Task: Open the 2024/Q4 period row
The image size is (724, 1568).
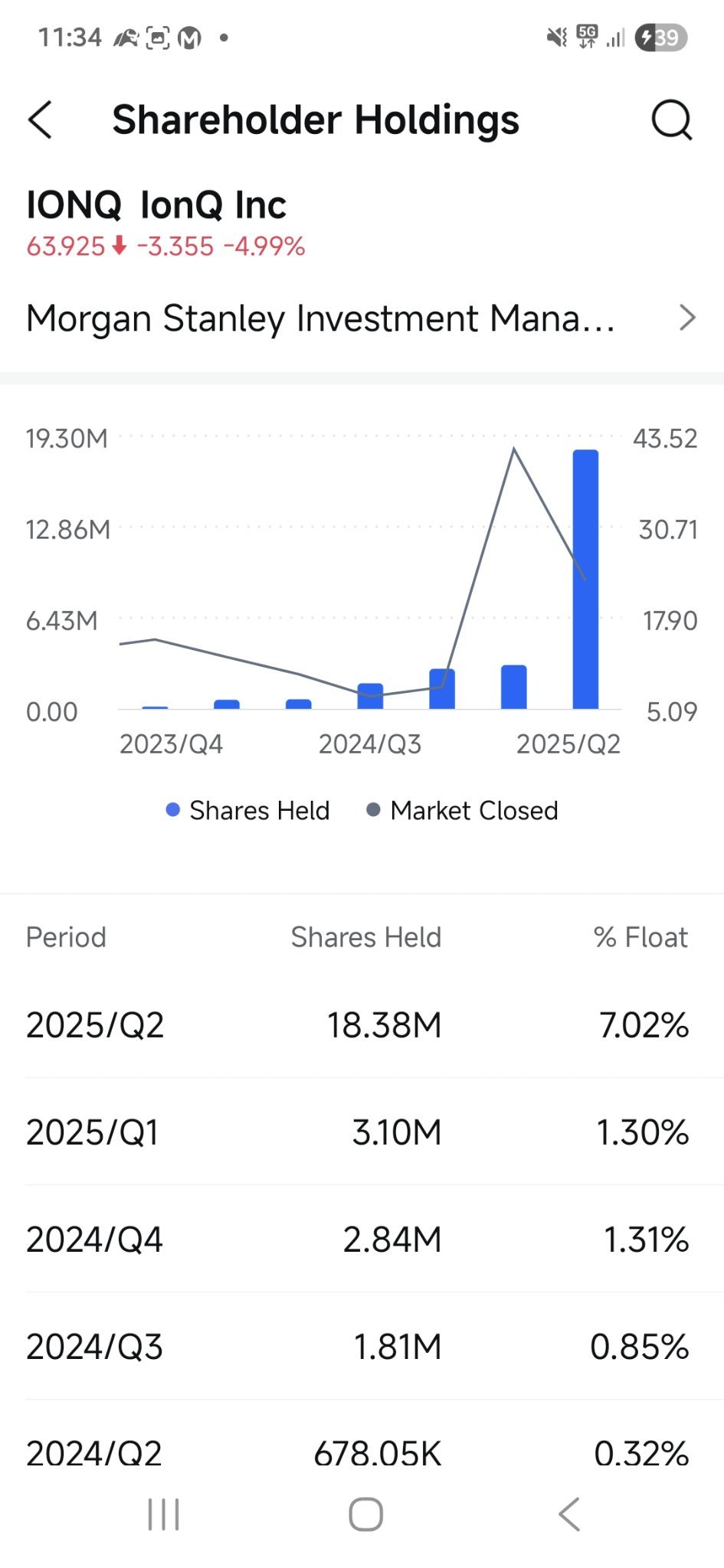Action: pos(362,1240)
